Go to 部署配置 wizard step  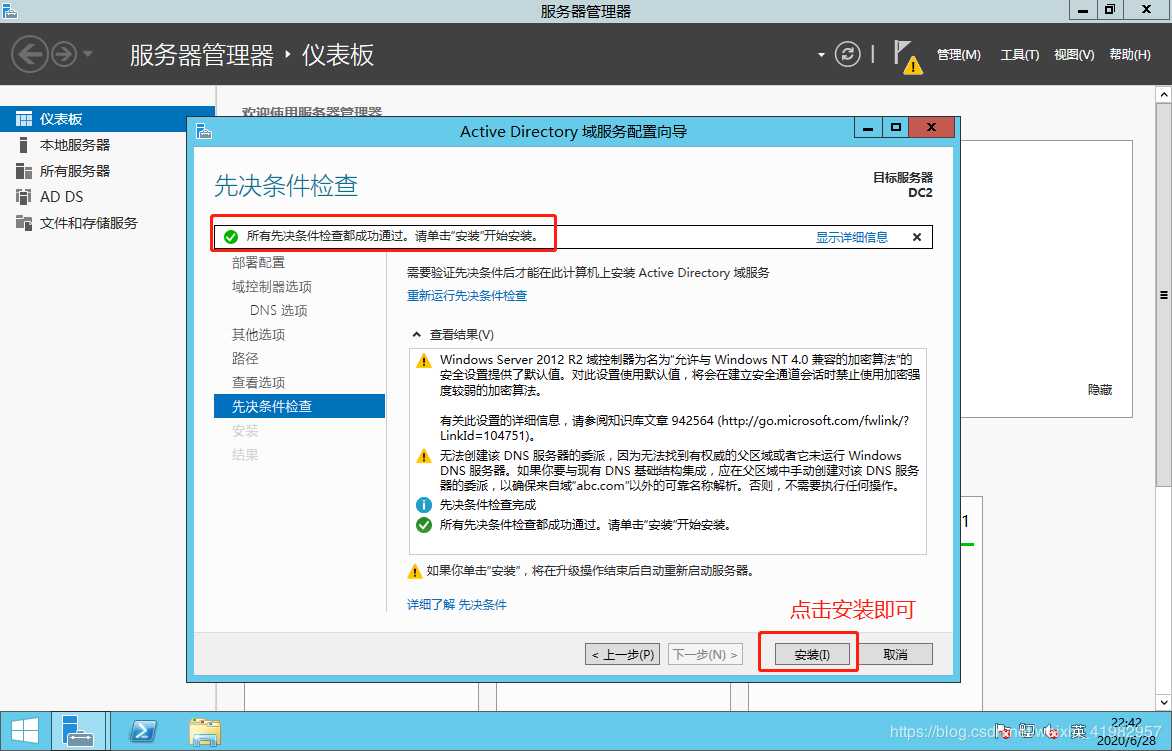258,262
